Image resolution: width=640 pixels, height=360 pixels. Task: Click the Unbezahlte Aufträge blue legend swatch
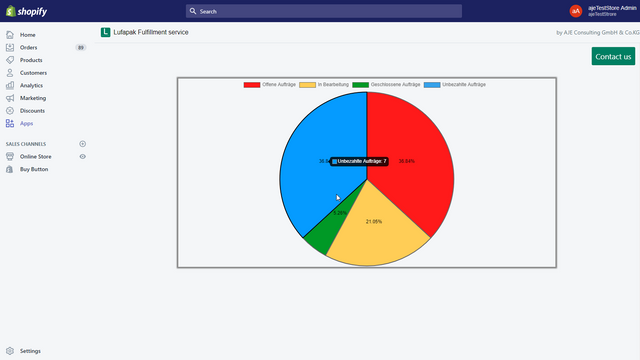(x=432, y=85)
